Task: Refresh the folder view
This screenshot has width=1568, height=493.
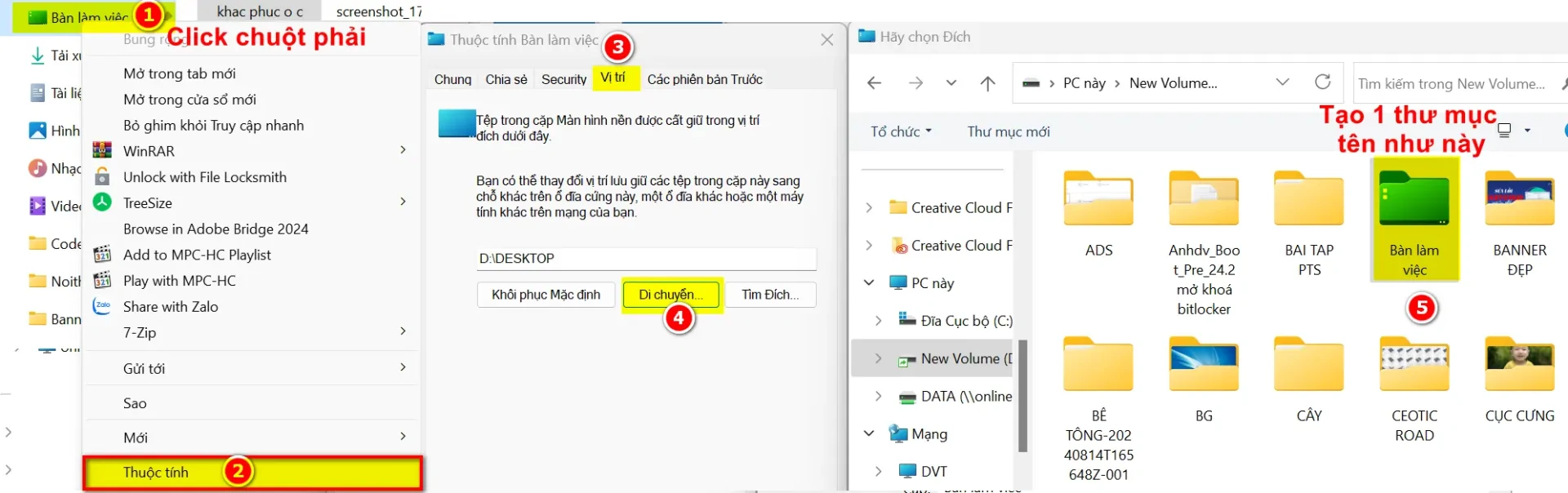Action: [1322, 82]
